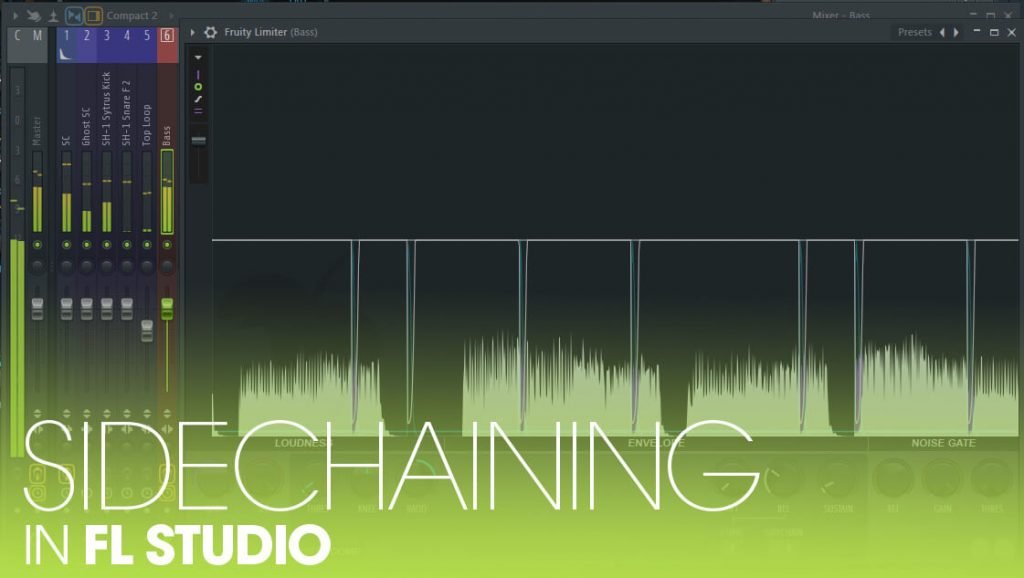Viewport: 1024px width, 578px height.
Task: Toggle the orange highlighted mixer view icon
Action: (x=93, y=15)
